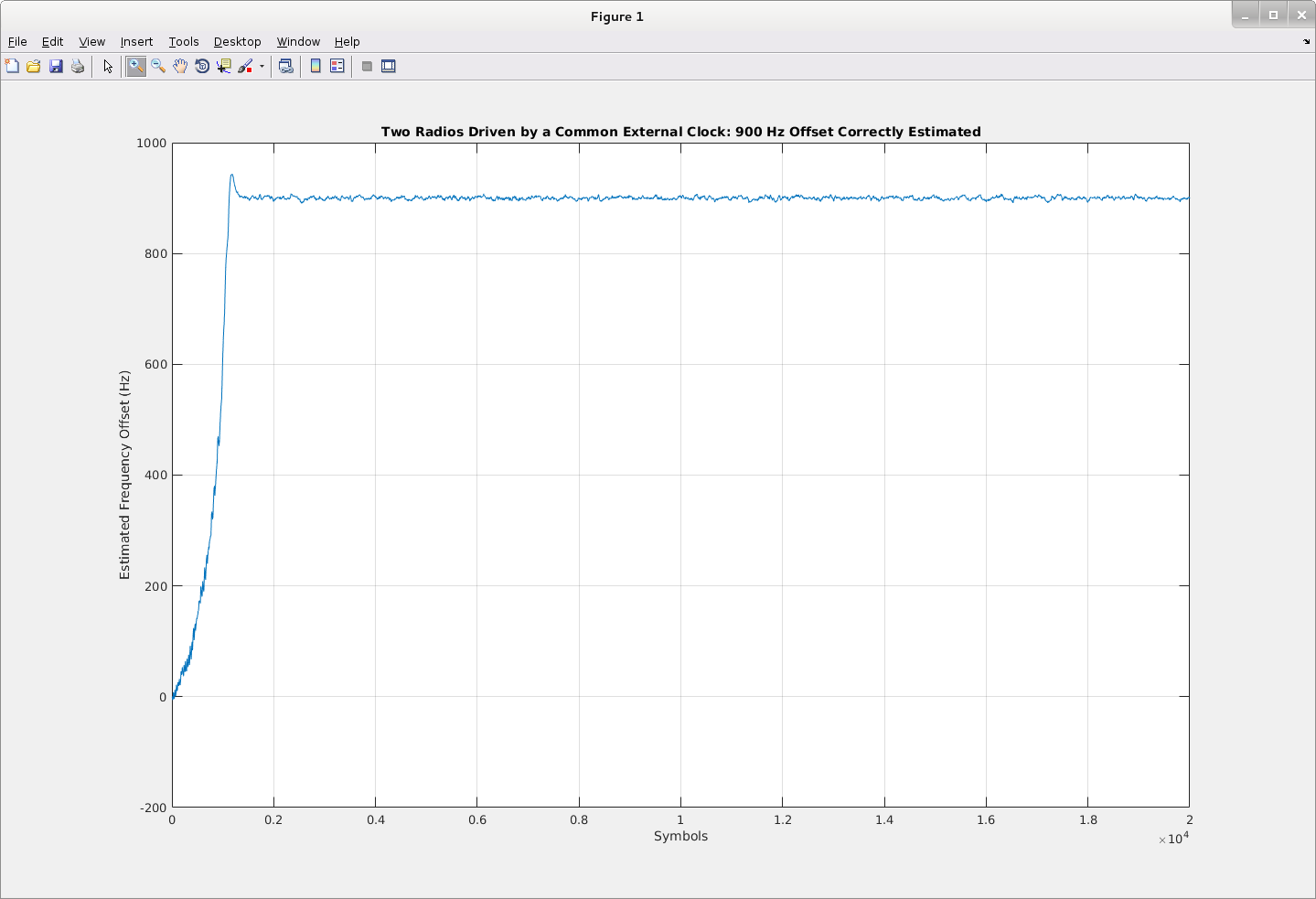Click the y-axis tick label -200
1316x899 pixels.
pyautogui.click(x=153, y=808)
